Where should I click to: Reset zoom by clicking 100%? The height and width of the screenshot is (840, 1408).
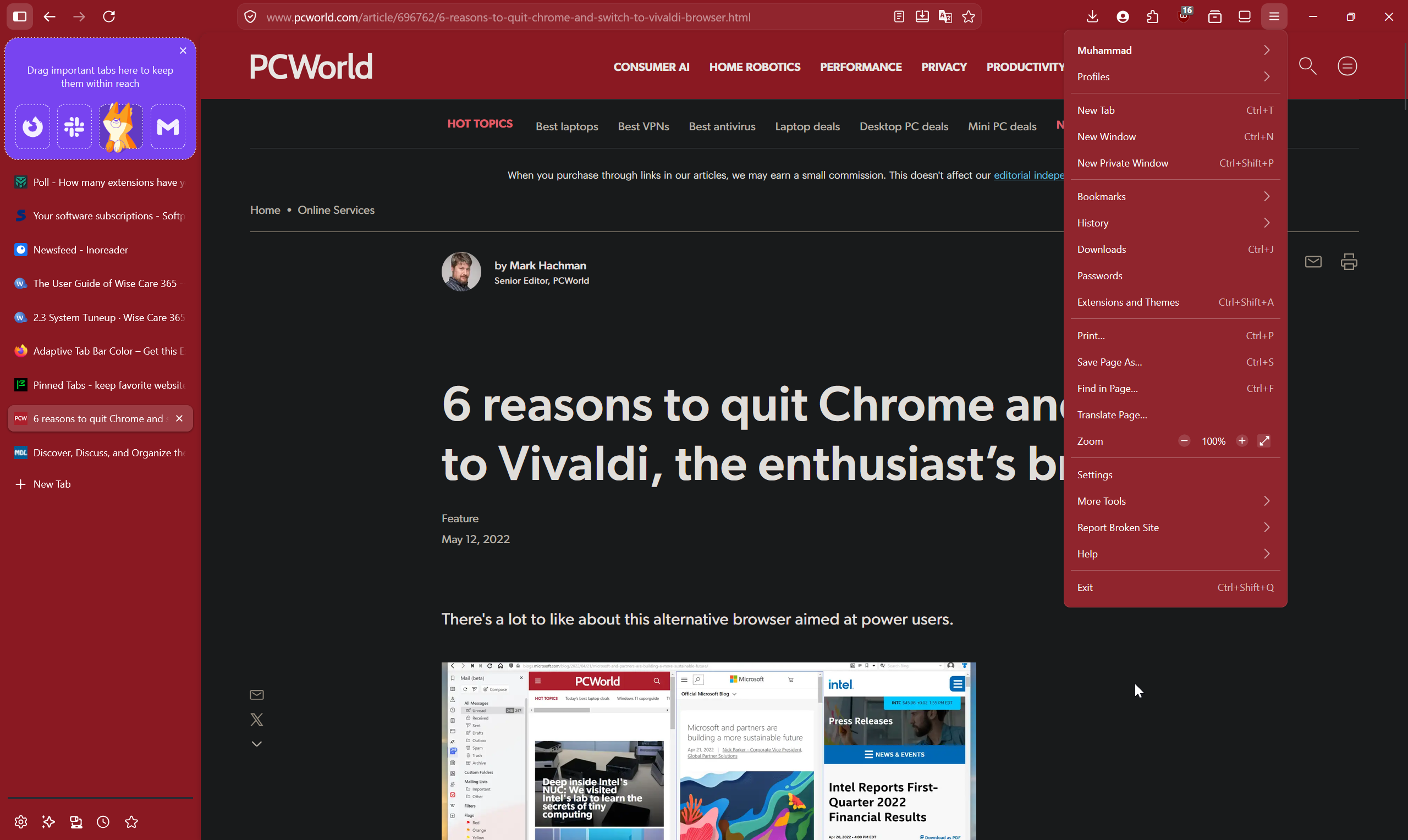(x=1213, y=441)
